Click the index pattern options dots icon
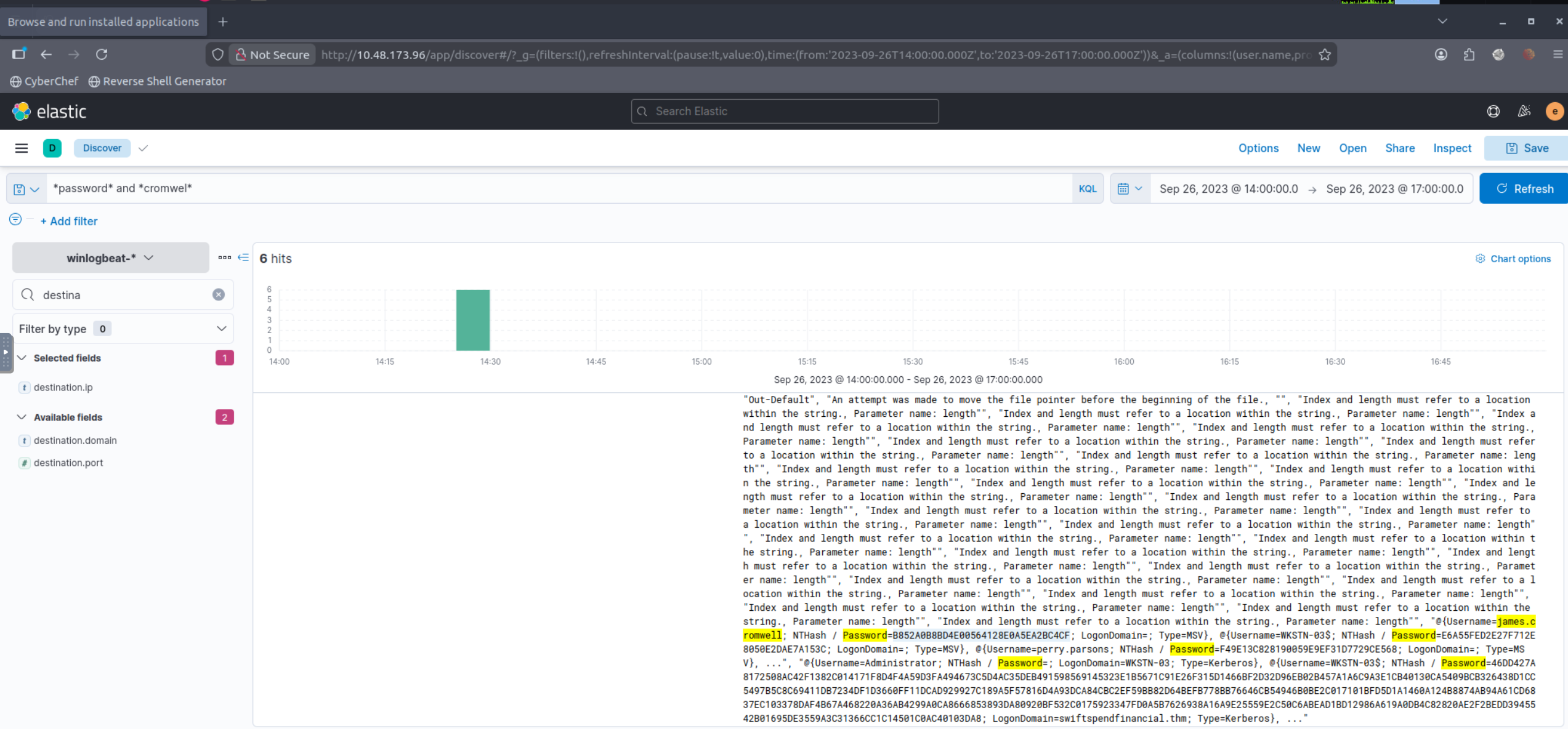1568x729 pixels. click(224, 257)
